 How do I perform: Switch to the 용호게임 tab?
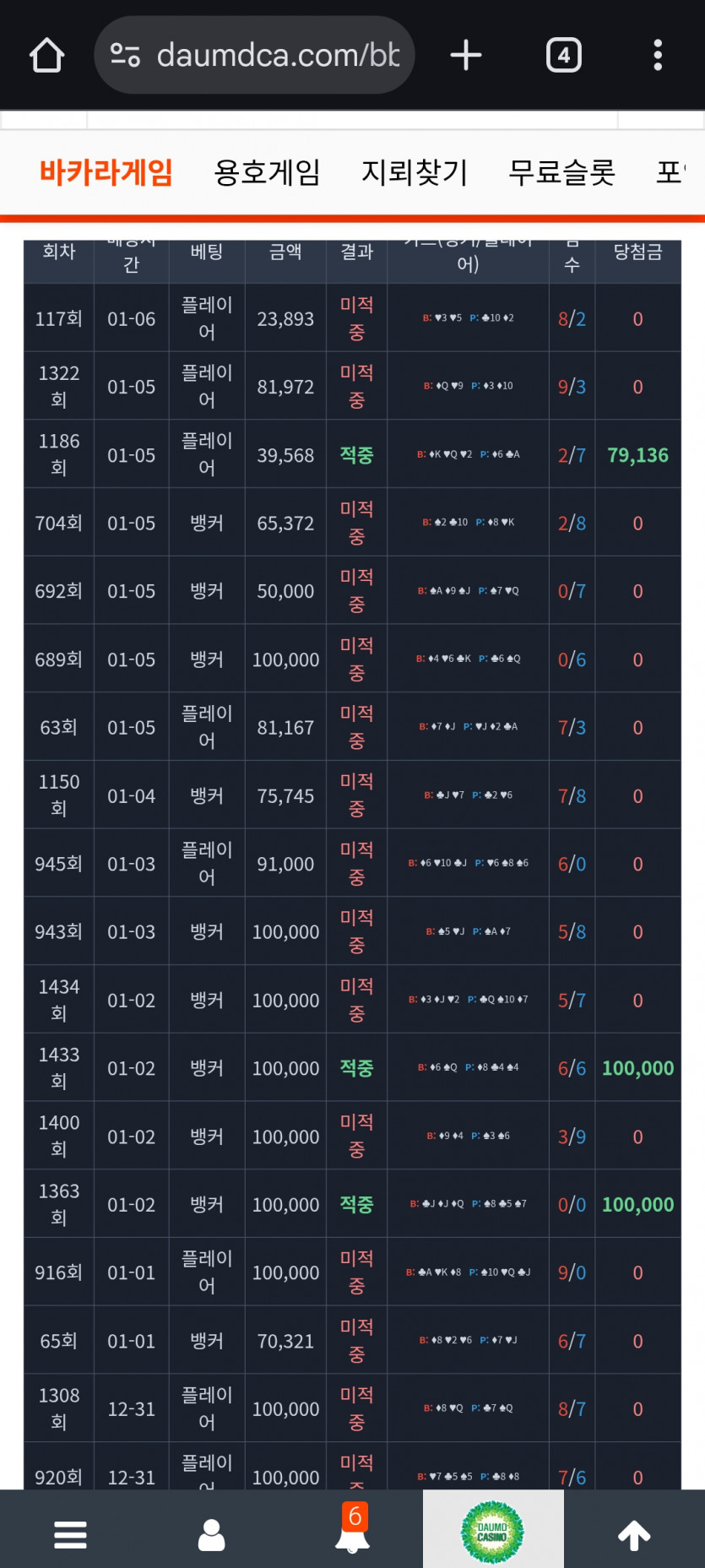pos(267,172)
